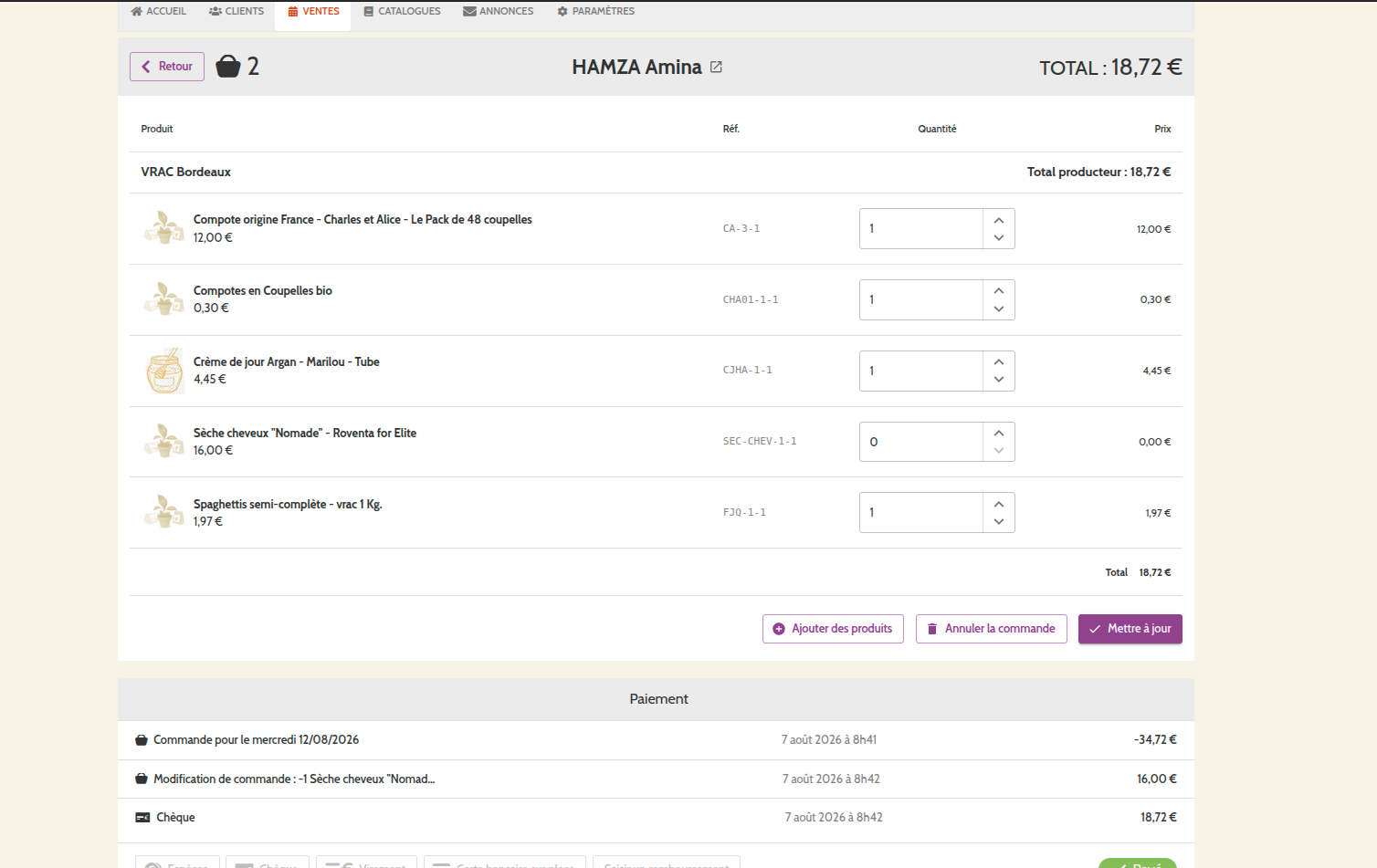Click the Commande pour le mercredi 12/08/2026 entry
The width and height of the screenshot is (1377, 868).
pos(256,740)
